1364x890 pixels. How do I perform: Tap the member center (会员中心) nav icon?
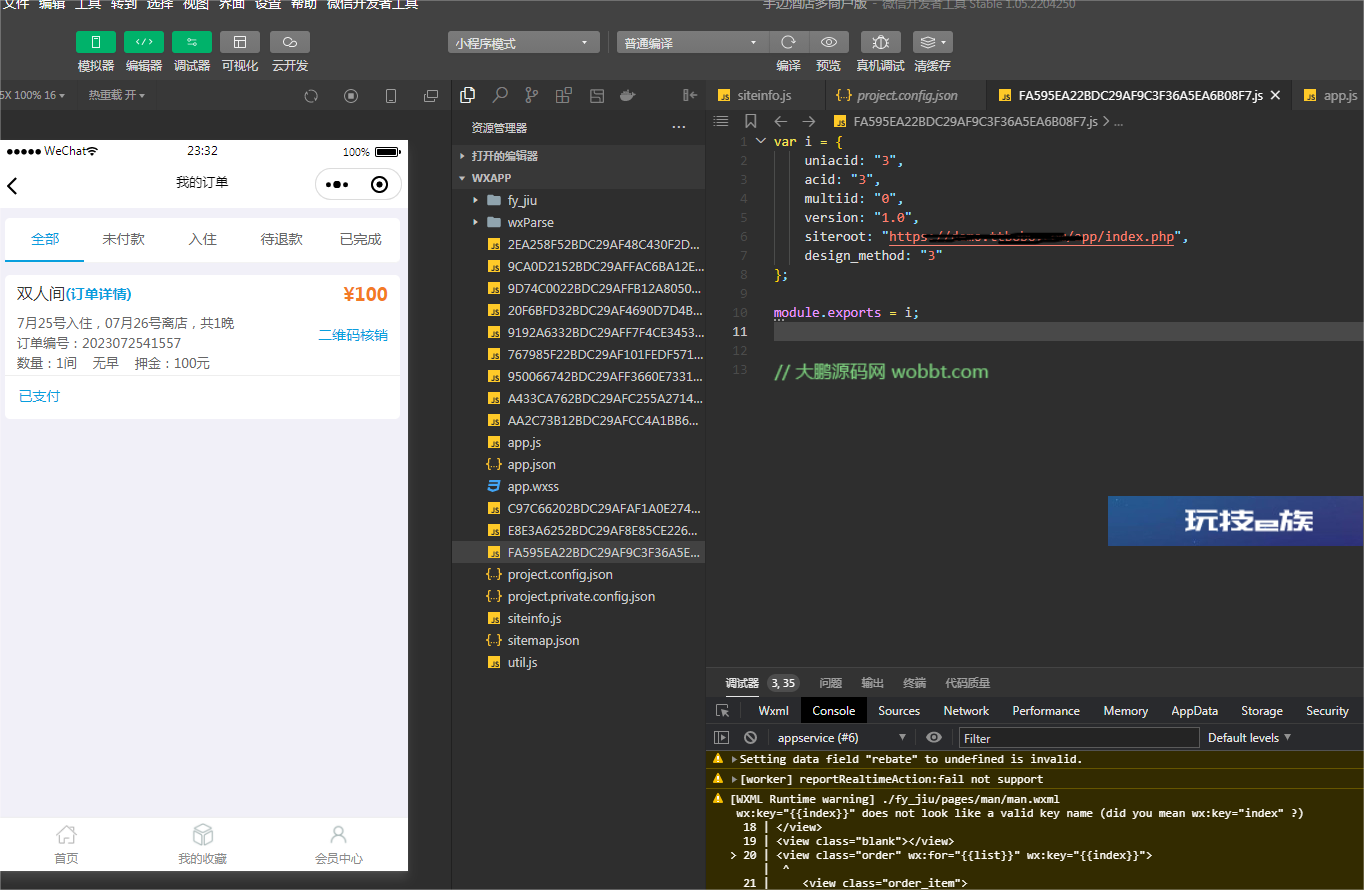coord(339,844)
